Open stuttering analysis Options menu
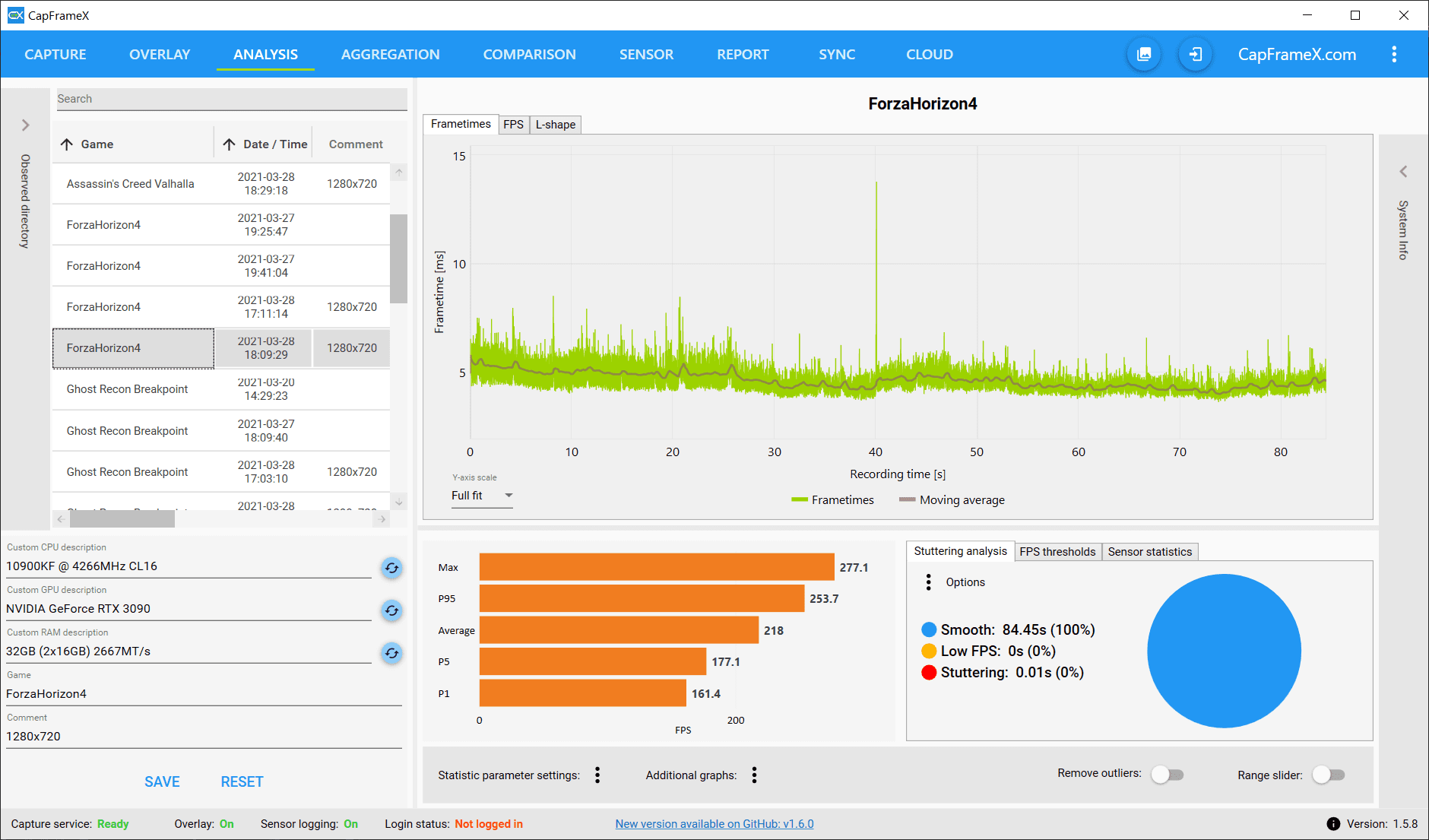 928,582
